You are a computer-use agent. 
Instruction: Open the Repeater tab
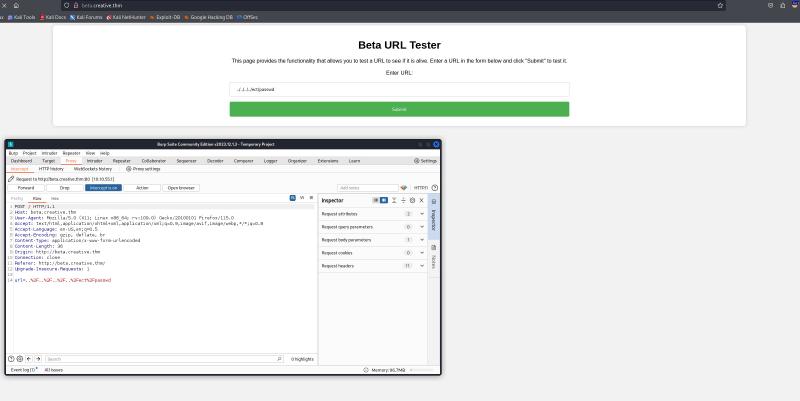[121, 160]
